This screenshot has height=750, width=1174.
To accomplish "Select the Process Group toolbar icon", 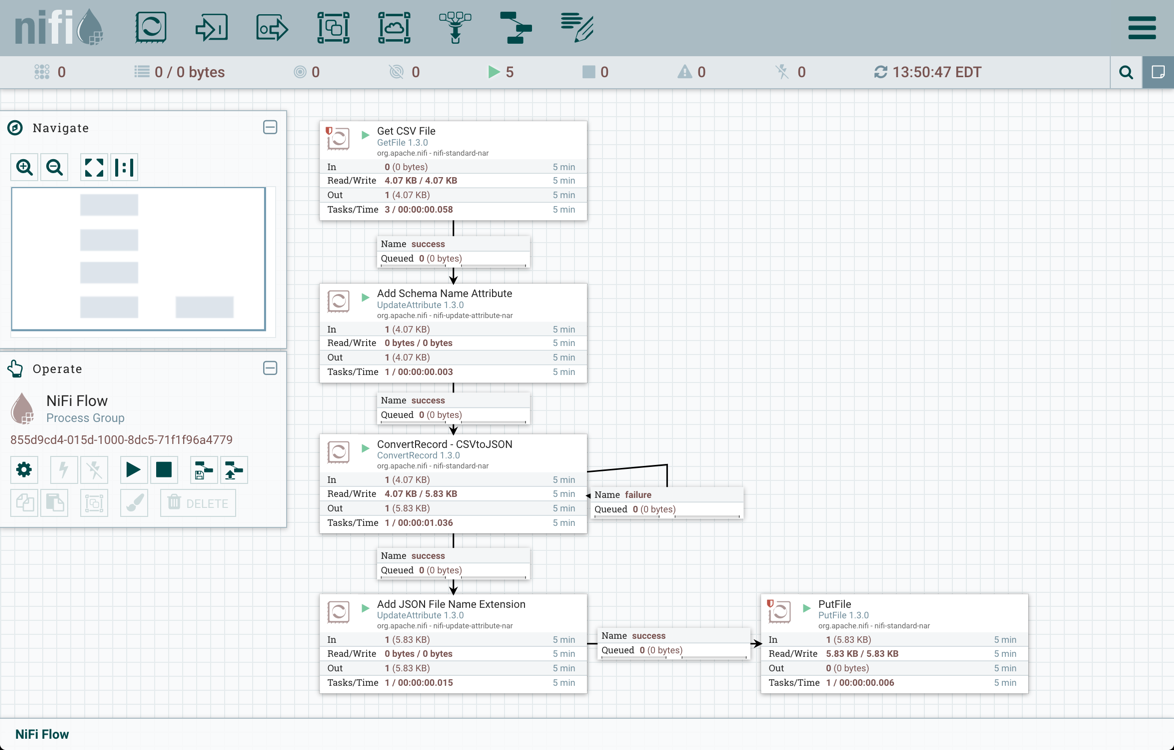I will [333, 27].
